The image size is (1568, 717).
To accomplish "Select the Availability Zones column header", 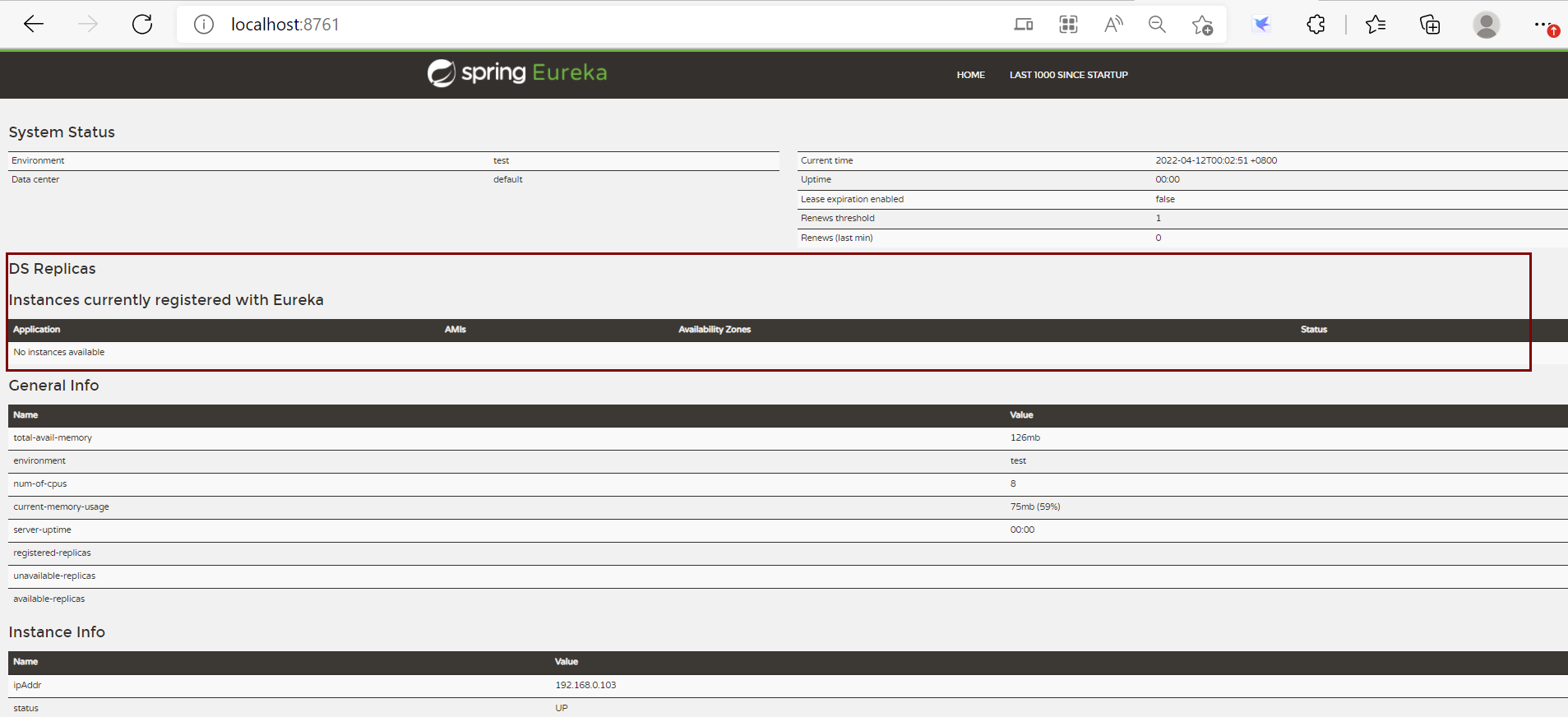I will 715,330.
